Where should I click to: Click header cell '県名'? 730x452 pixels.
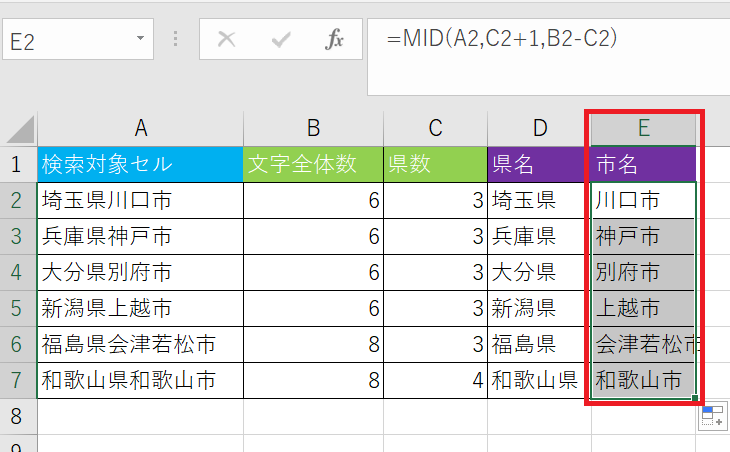coord(539,164)
